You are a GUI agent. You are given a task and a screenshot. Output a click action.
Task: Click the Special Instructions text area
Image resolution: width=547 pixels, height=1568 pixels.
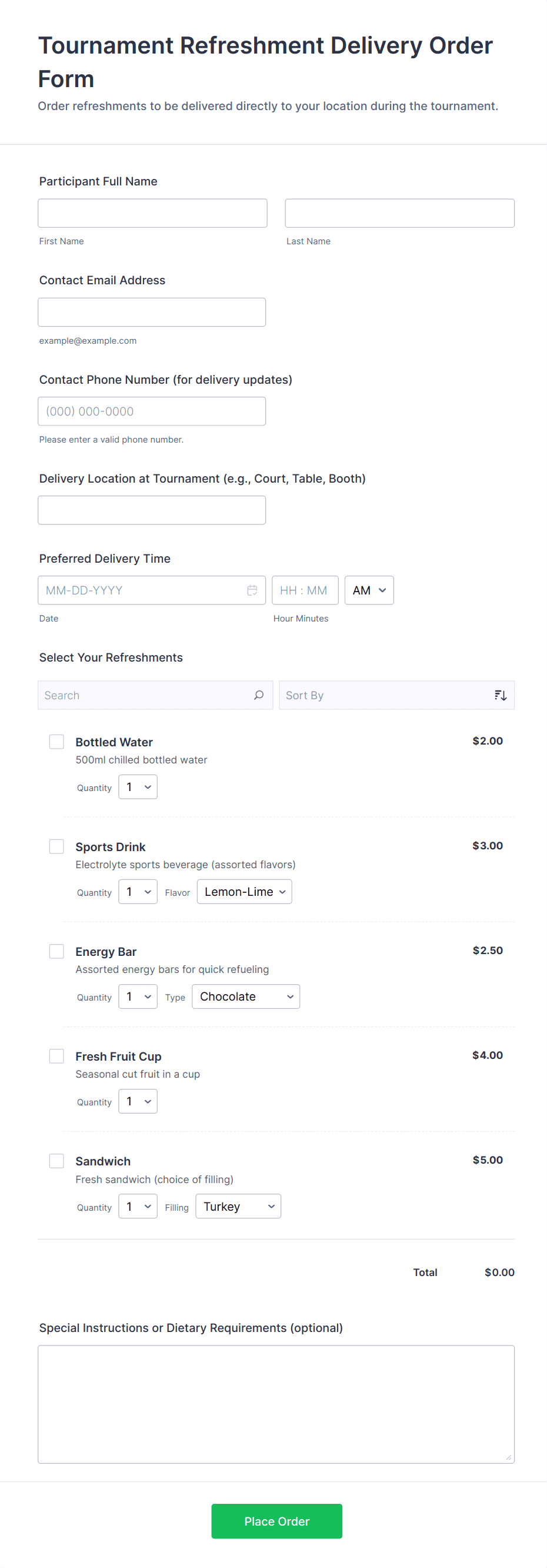pos(276,1403)
